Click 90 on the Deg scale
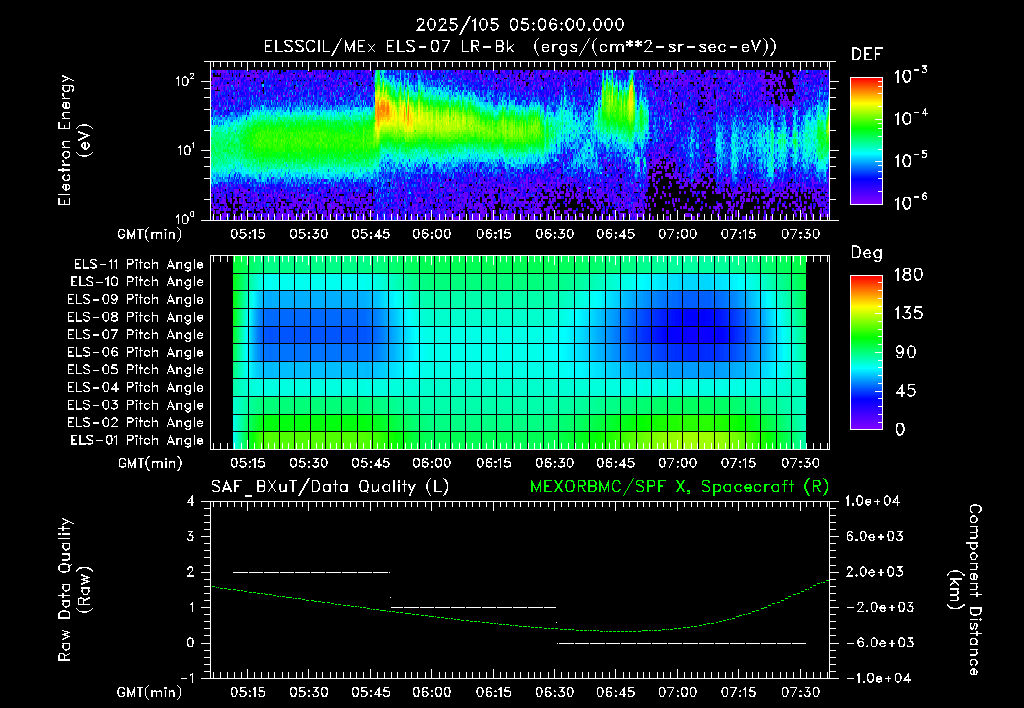The image size is (1024, 708). (904, 352)
